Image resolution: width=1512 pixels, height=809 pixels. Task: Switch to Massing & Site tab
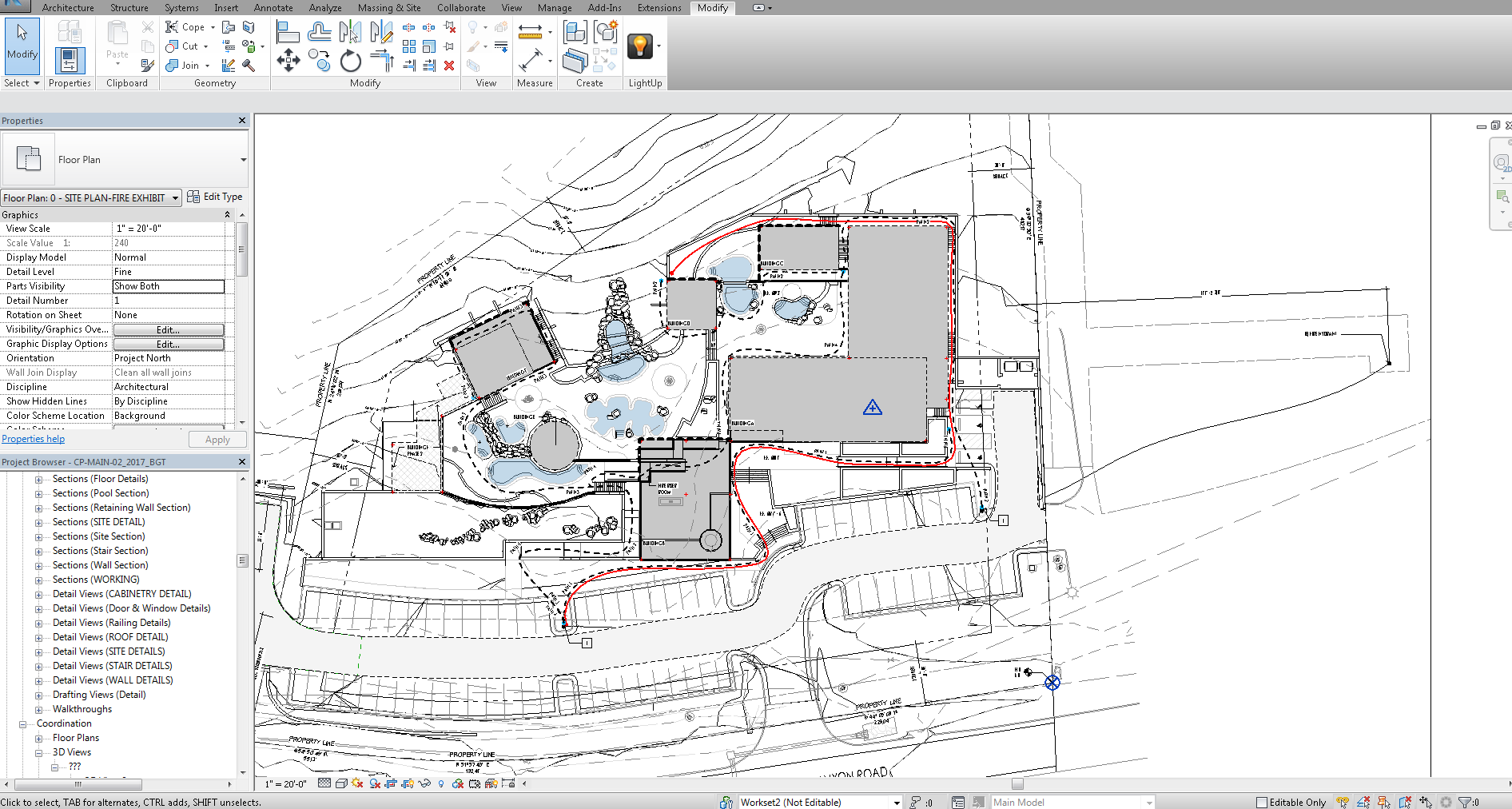[389, 8]
